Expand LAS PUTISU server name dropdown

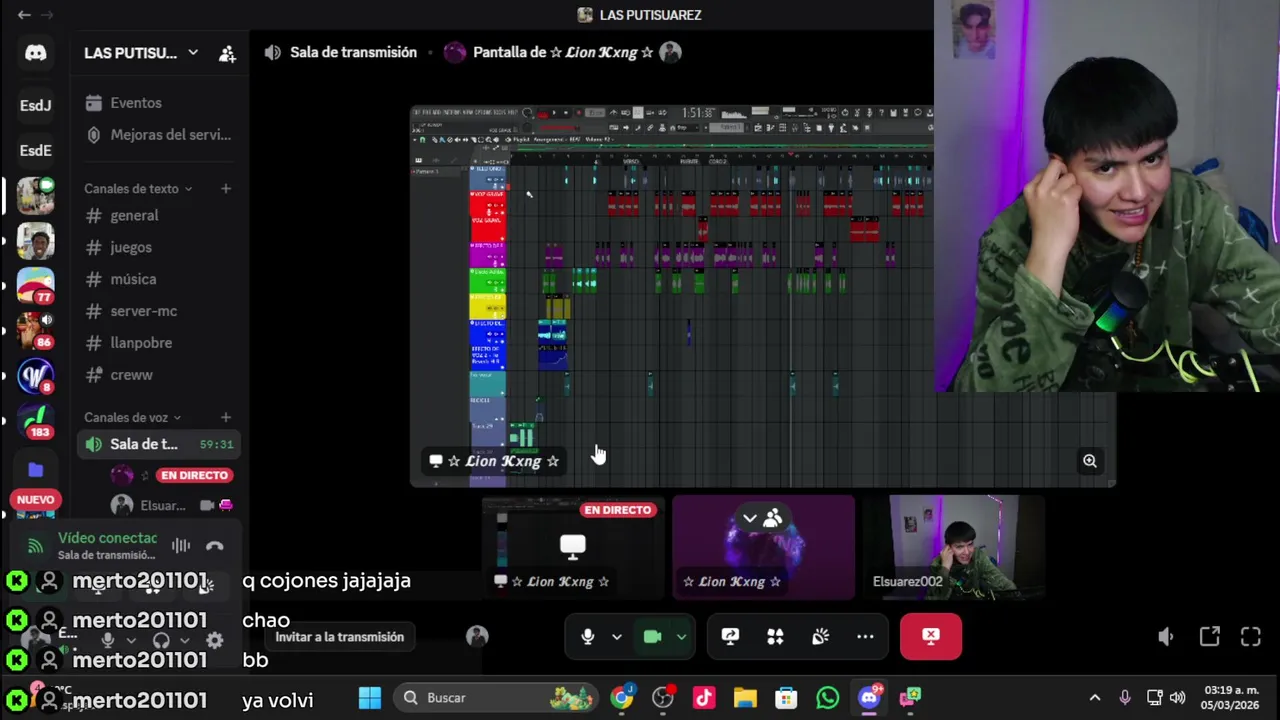click(x=193, y=53)
